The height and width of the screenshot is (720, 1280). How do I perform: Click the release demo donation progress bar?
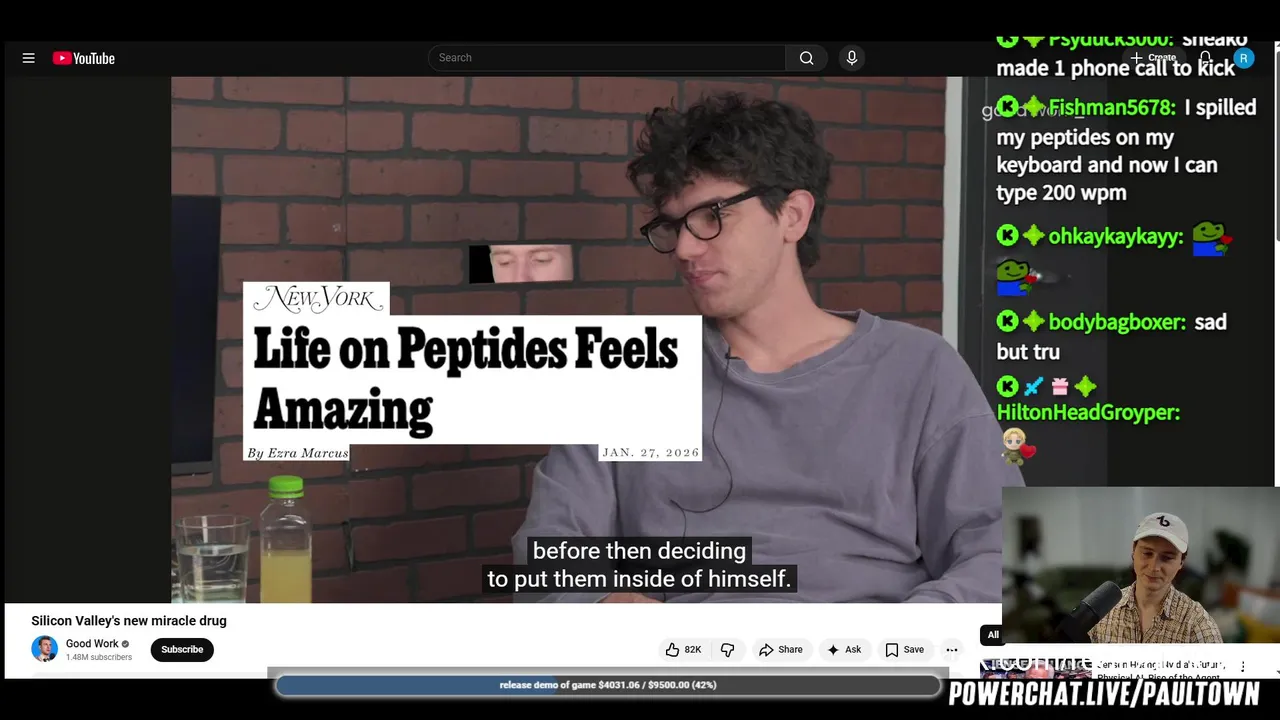click(608, 685)
